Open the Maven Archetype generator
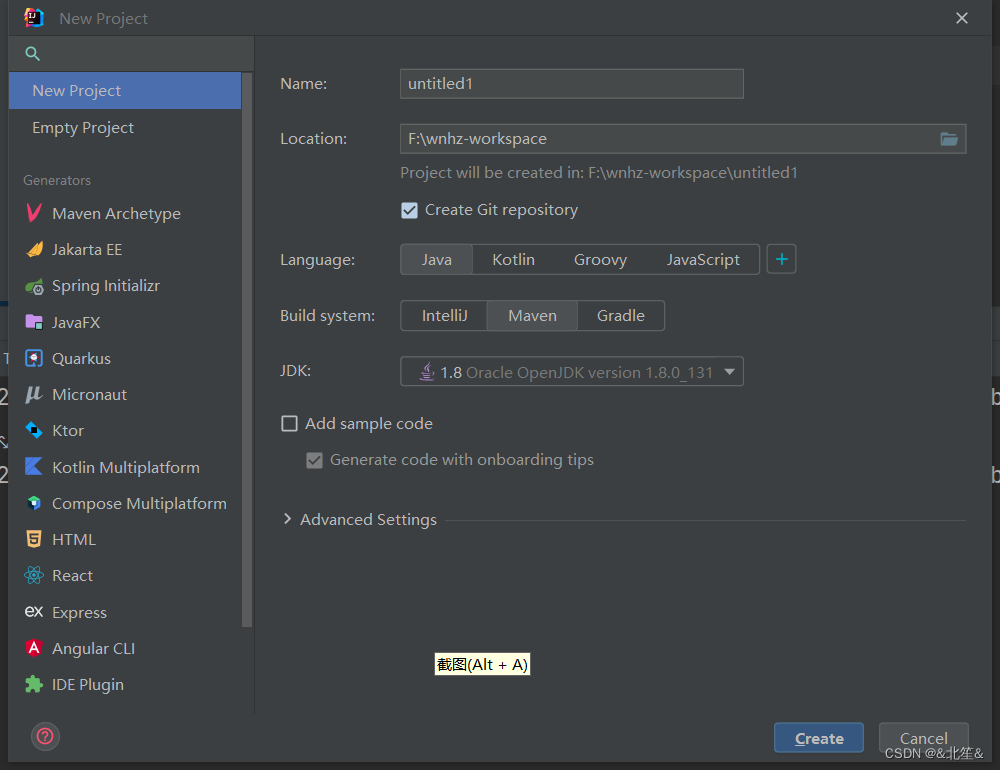1000x770 pixels. tap(116, 213)
